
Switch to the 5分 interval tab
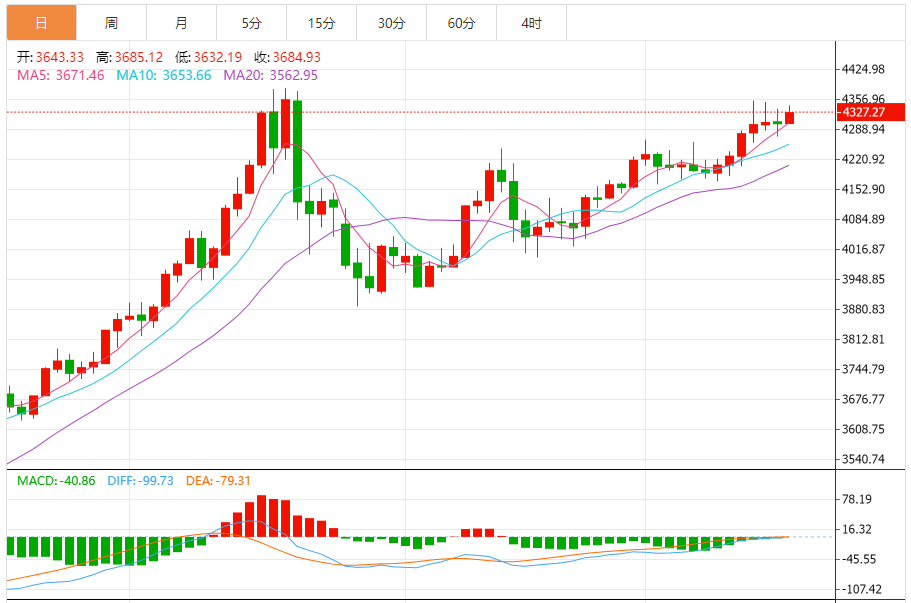click(251, 22)
